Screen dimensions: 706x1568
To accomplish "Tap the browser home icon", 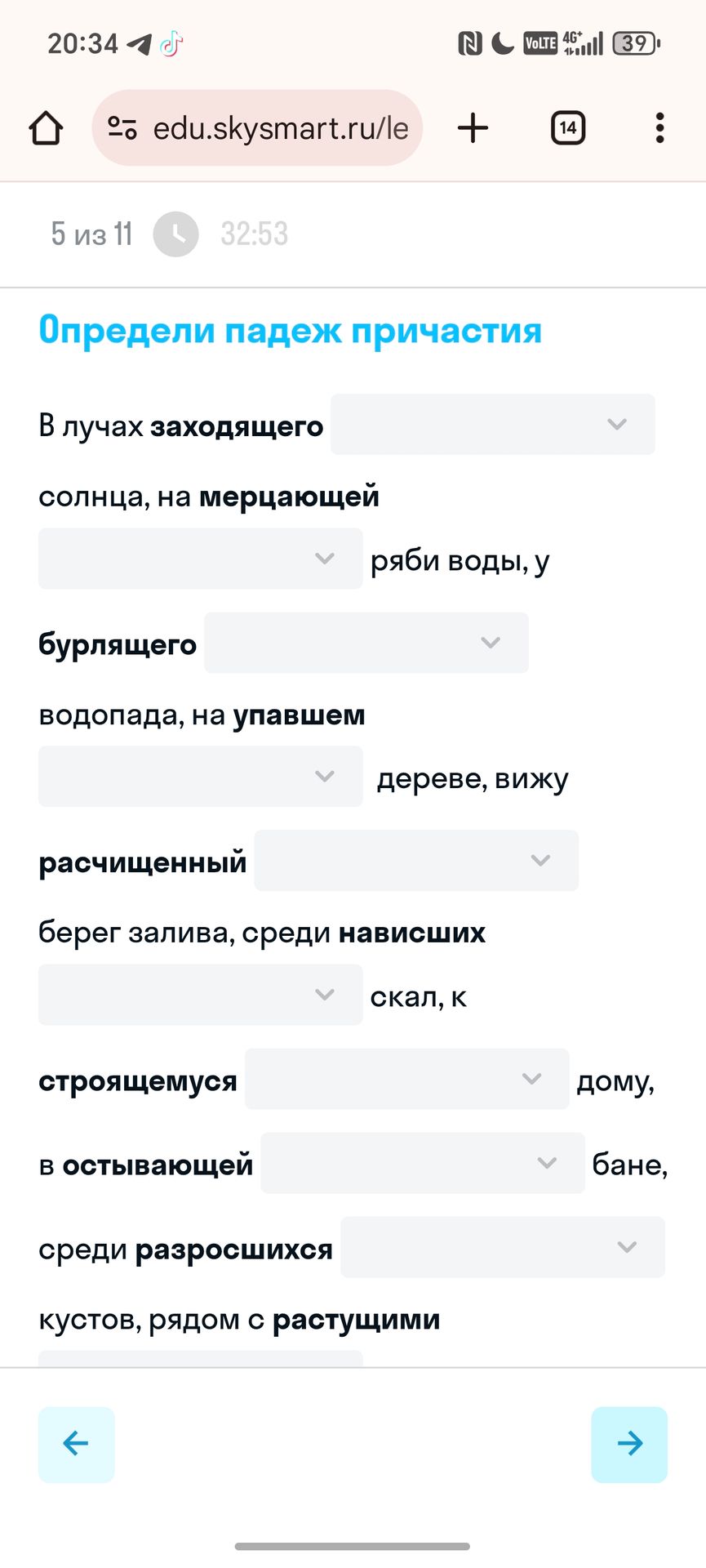I will click(46, 128).
